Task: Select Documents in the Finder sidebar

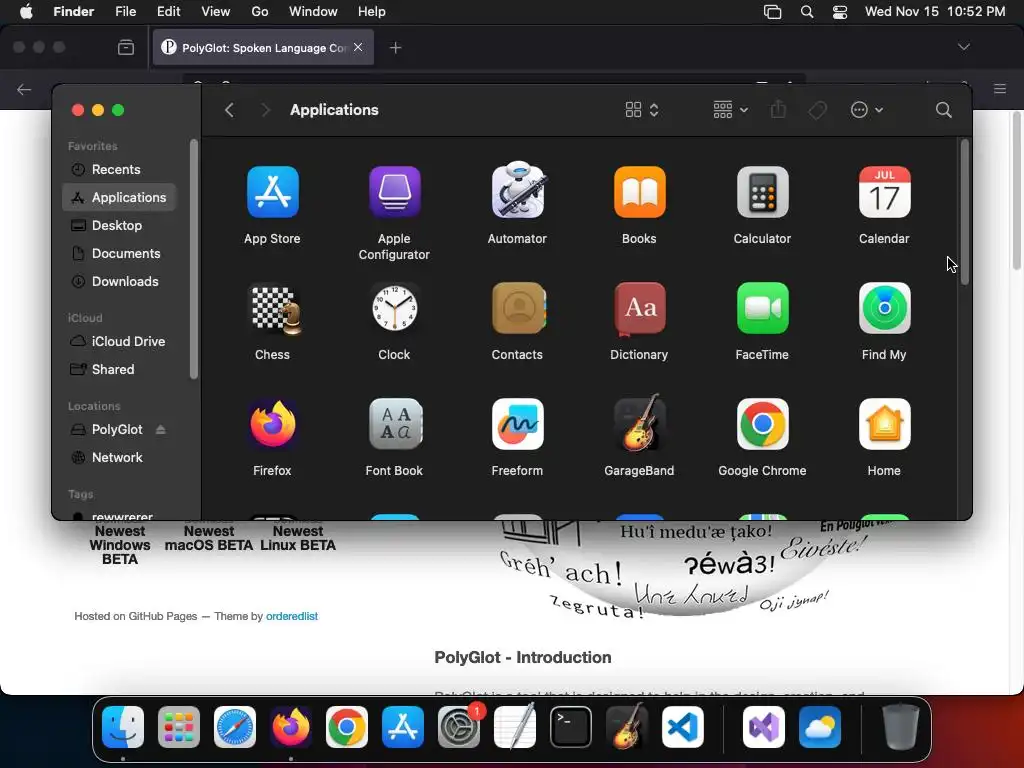Action: pos(119,253)
